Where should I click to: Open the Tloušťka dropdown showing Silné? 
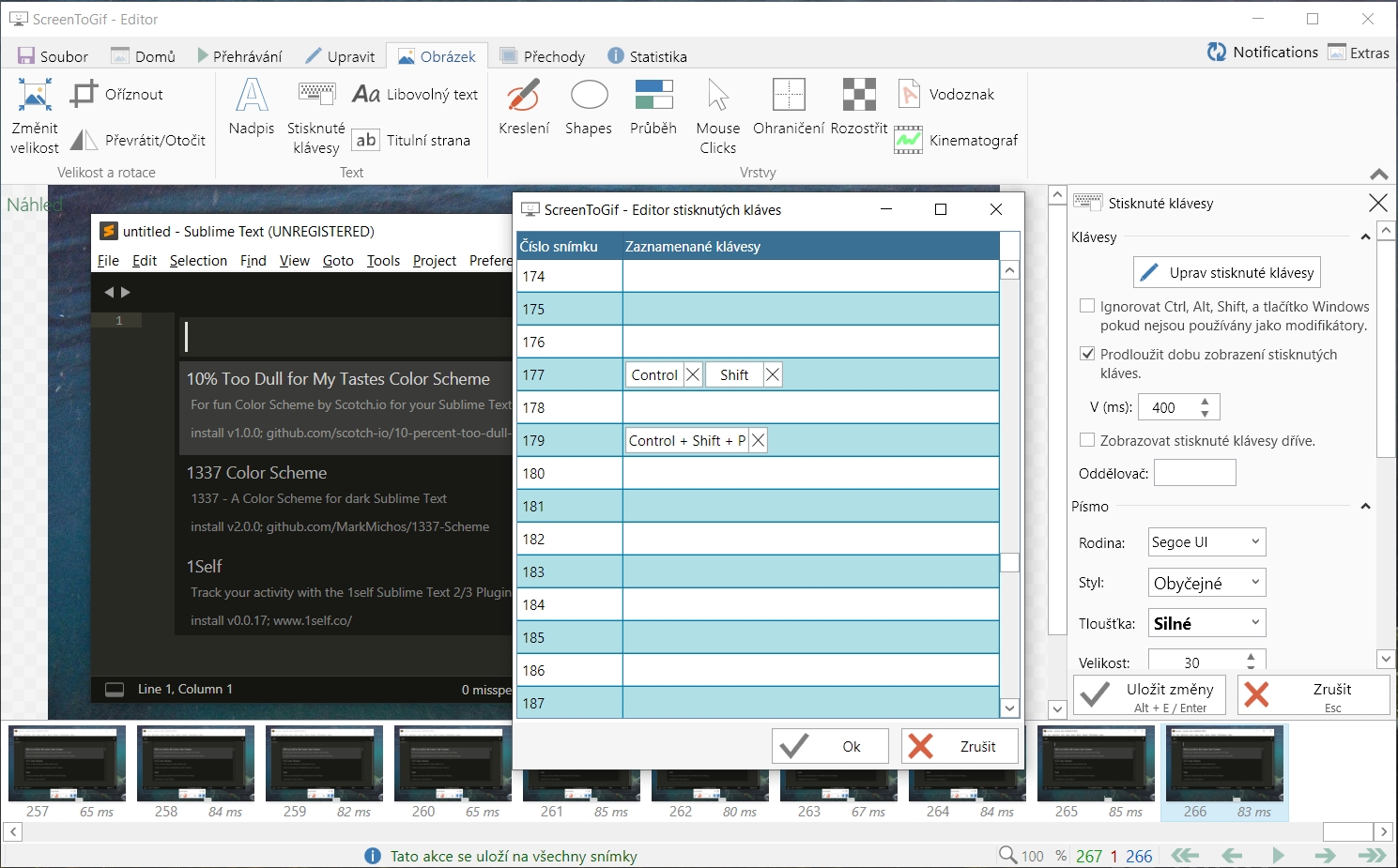click(1206, 623)
